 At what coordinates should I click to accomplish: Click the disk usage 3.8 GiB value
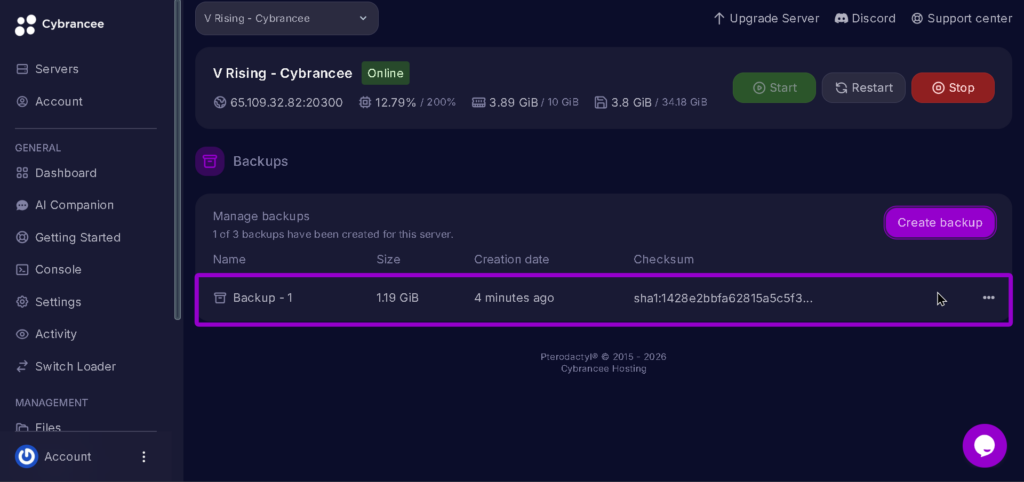631,103
